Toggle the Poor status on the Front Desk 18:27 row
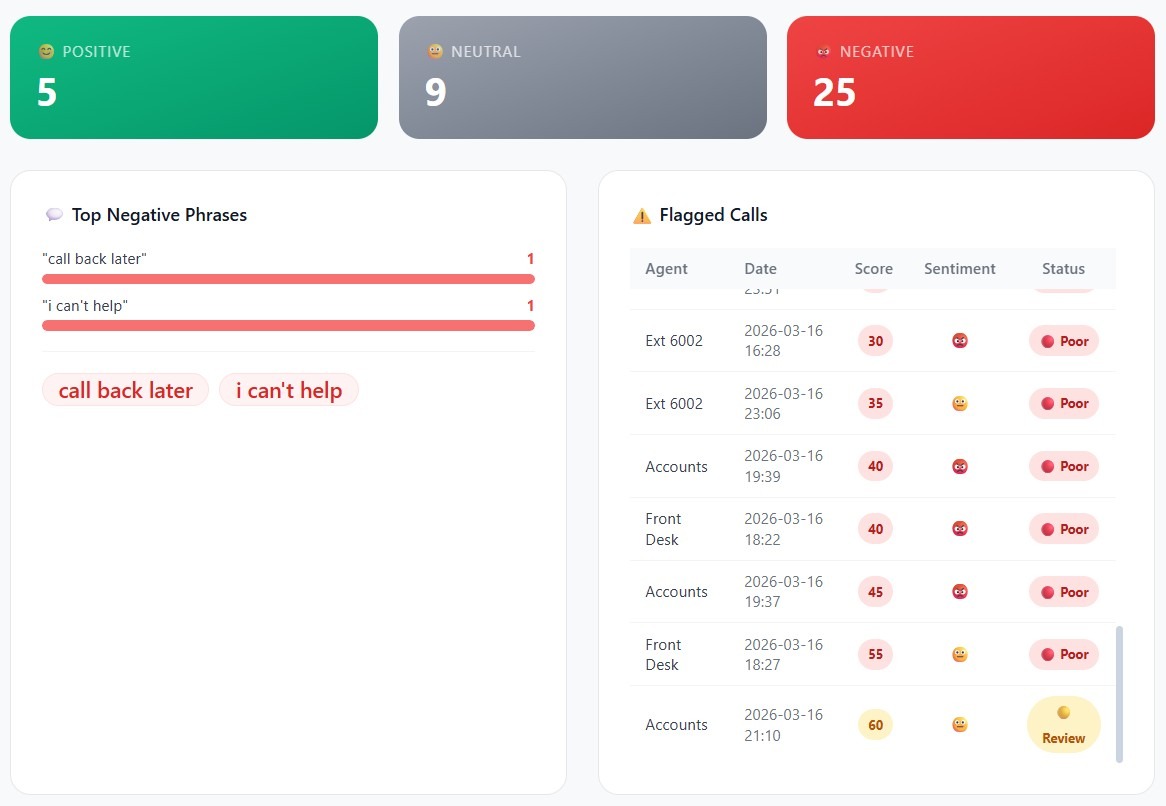Image resolution: width=1166 pixels, height=806 pixels. (1063, 654)
